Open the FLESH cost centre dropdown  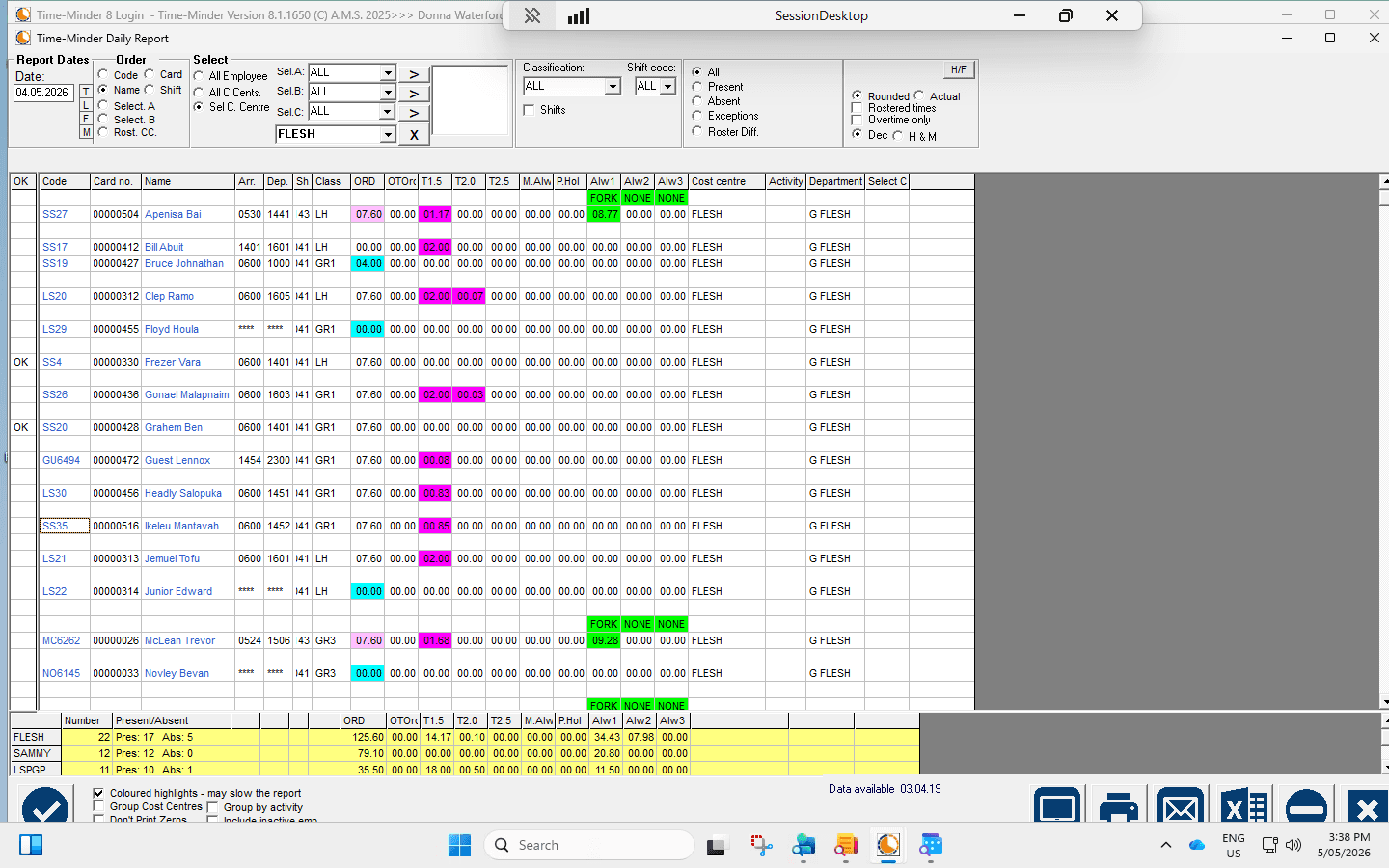click(388, 135)
